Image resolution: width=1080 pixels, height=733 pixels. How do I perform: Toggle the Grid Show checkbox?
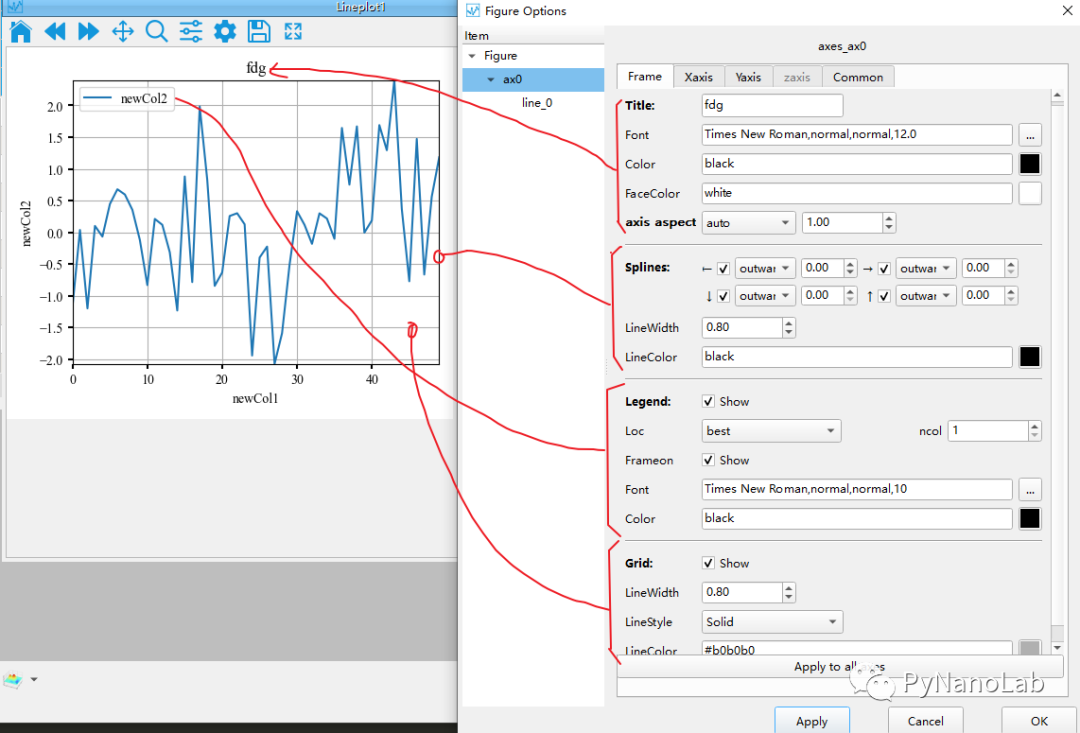click(x=708, y=563)
